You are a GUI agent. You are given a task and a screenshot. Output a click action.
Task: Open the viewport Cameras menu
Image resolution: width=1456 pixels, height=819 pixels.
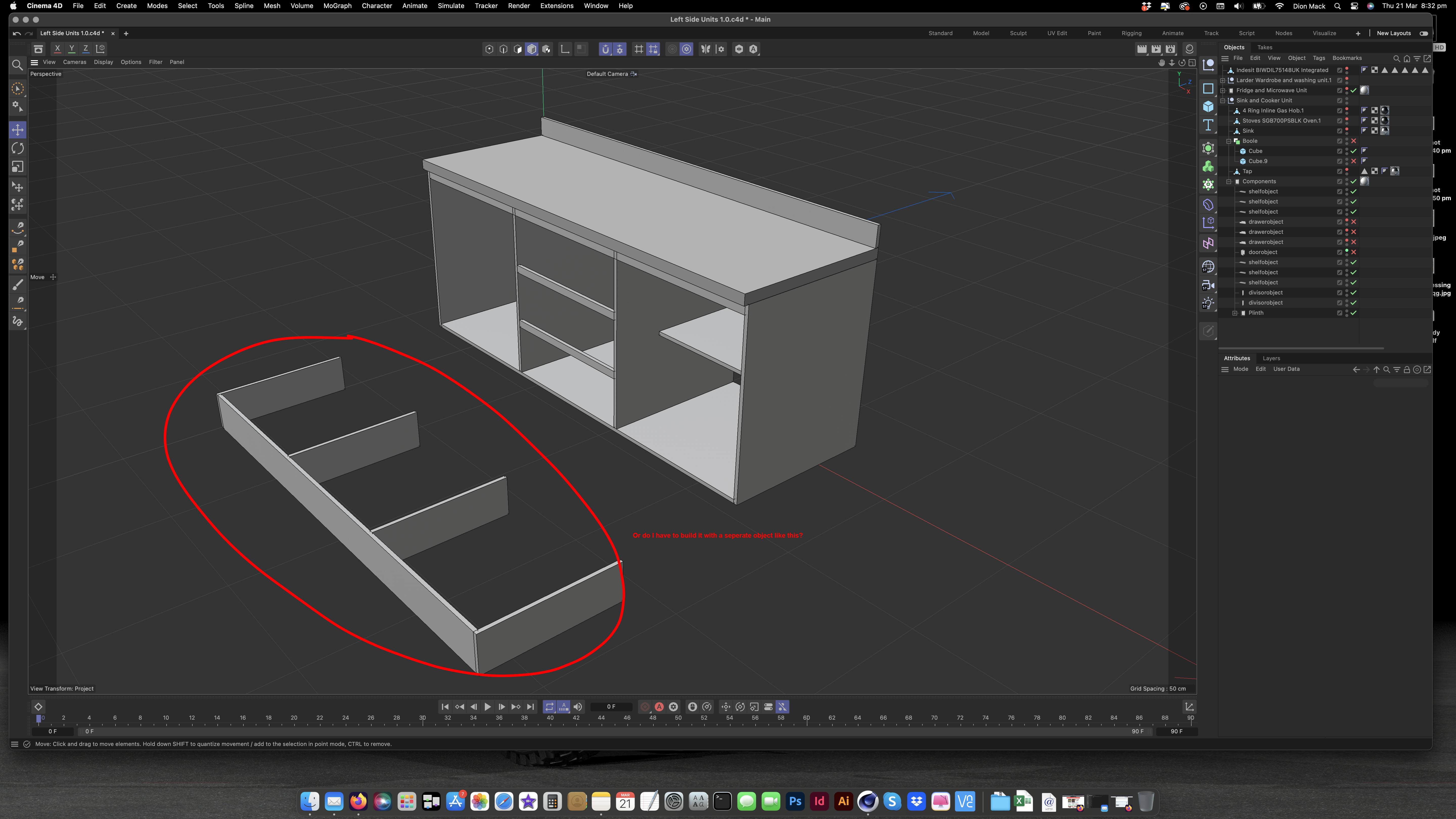[x=75, y=62]
